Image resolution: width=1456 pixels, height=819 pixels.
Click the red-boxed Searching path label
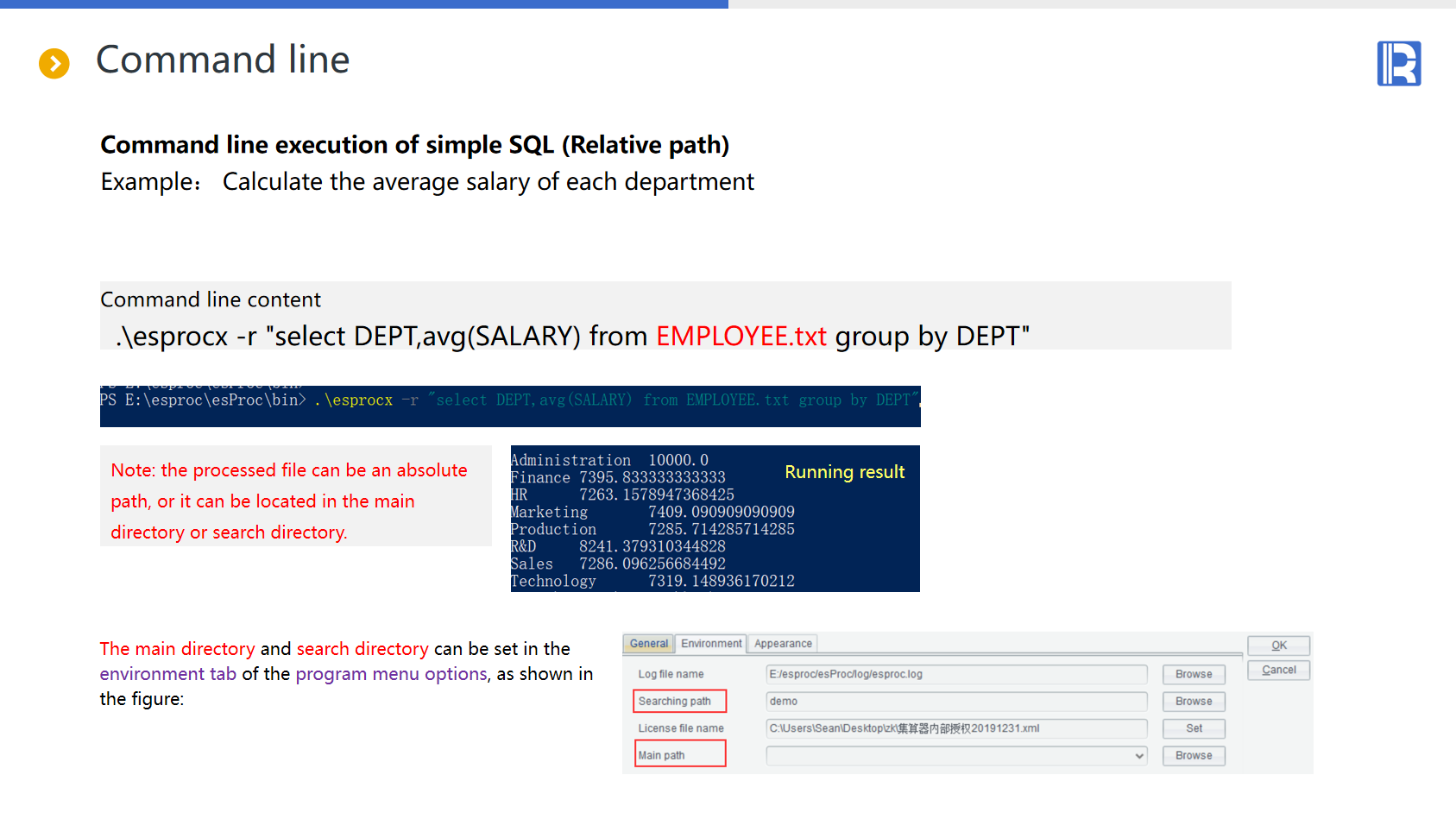[x=679, y=702]
